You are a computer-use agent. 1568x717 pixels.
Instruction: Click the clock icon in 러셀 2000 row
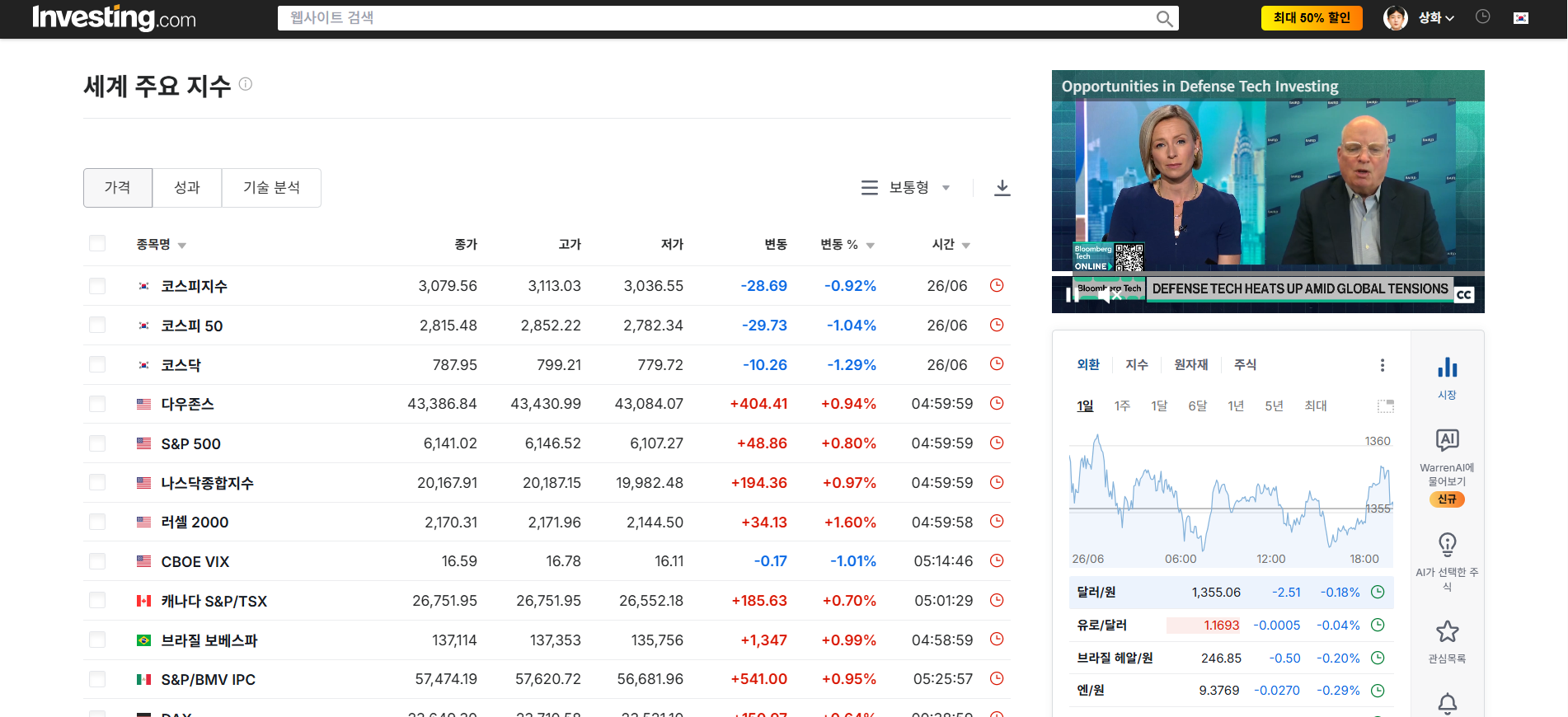click(997, 521)
